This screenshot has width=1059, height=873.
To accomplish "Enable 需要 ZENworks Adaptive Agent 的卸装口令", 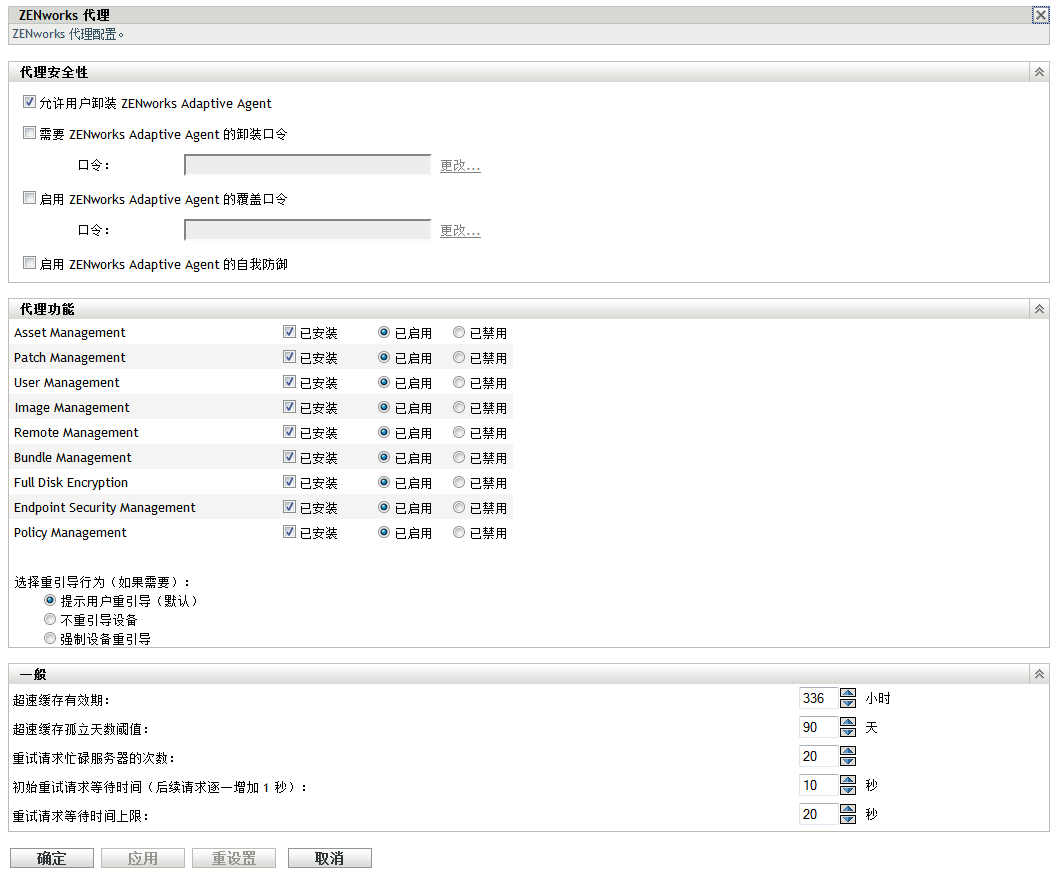I will tap(29, 133).
